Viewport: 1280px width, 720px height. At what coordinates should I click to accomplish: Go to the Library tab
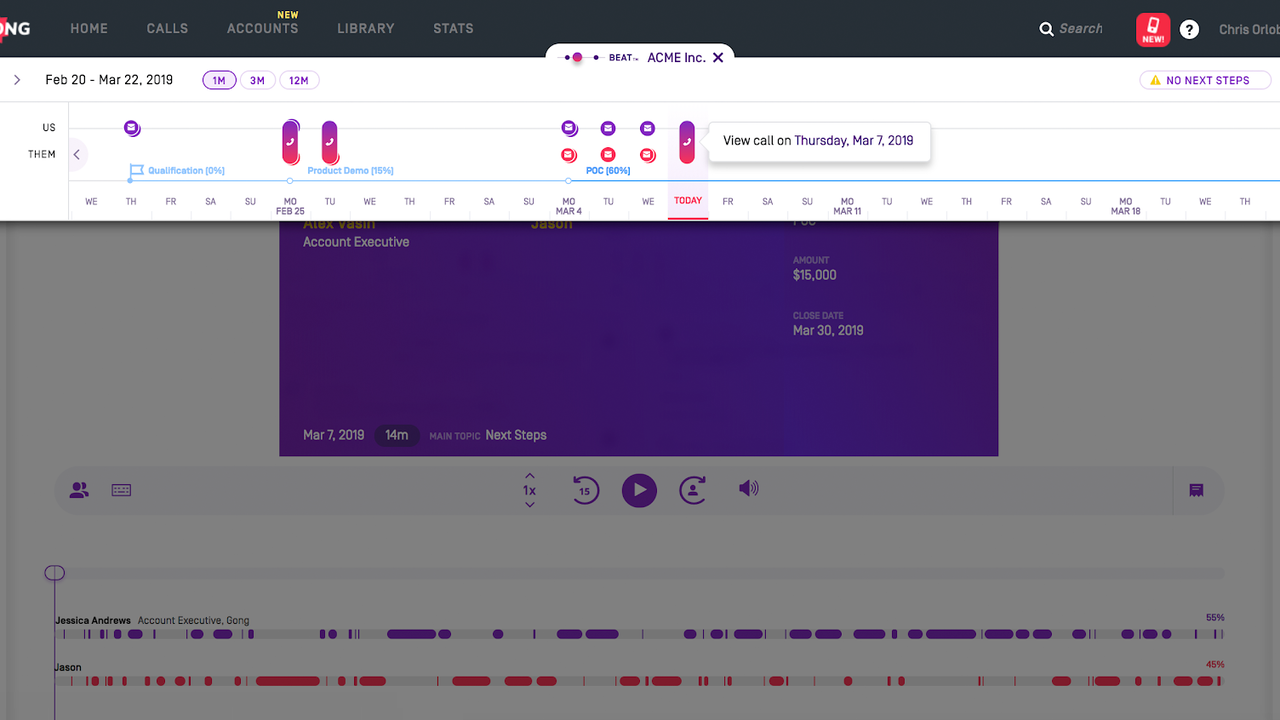[365, 28]
